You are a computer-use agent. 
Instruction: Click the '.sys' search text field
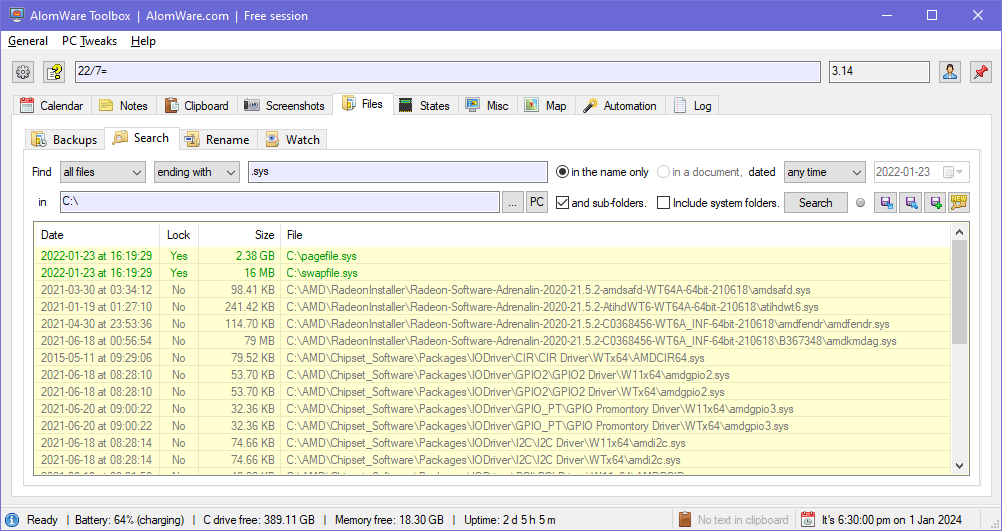click(x=397, y=172)
